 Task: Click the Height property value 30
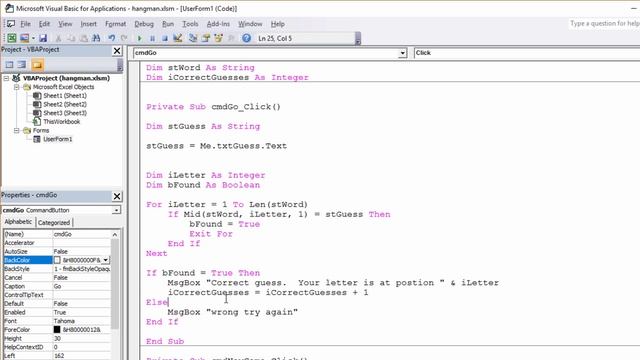(x=82, y=338)
